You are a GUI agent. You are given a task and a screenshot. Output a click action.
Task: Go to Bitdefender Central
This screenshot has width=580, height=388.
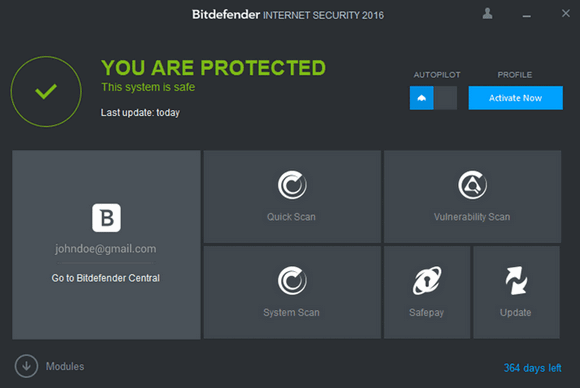coord(106,278)
